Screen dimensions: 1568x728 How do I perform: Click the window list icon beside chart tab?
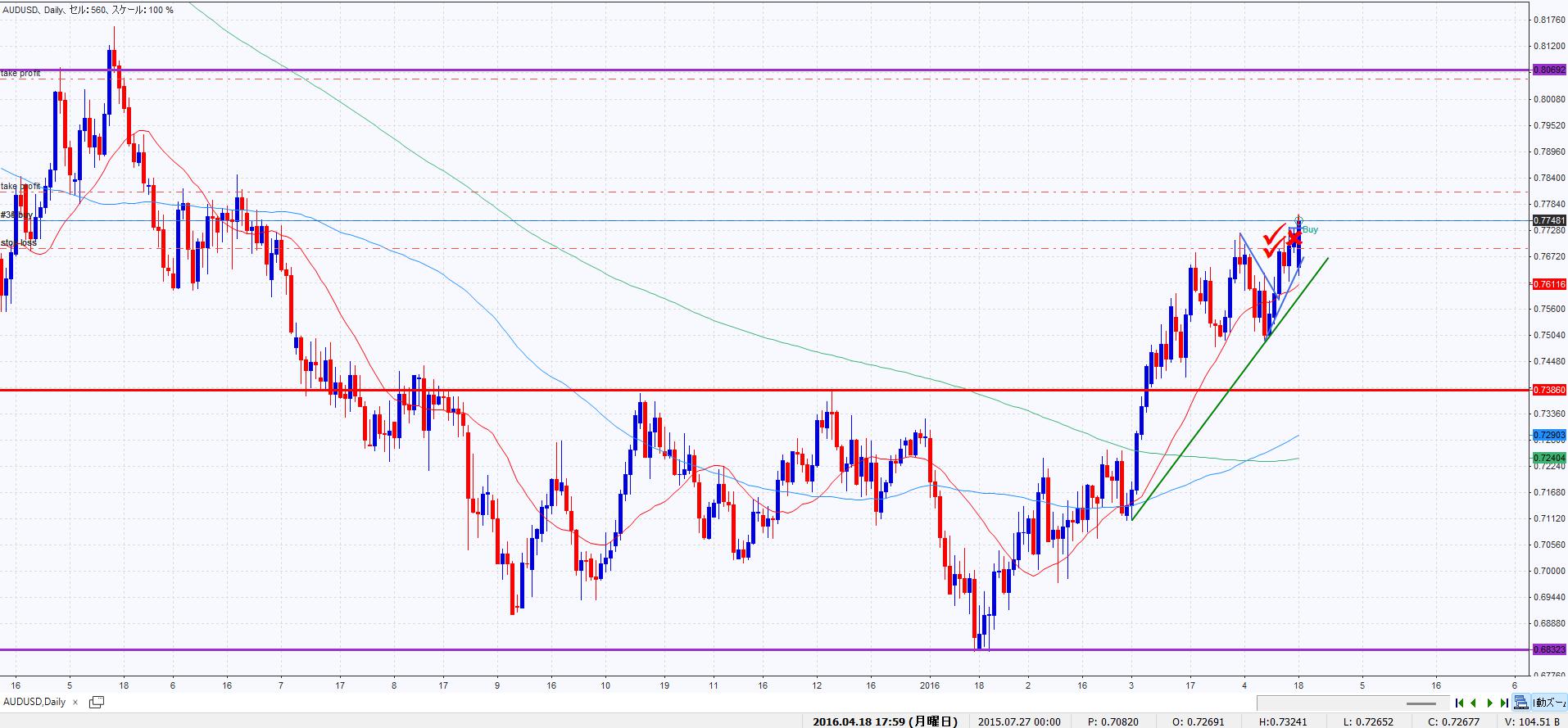pos(96,702)
